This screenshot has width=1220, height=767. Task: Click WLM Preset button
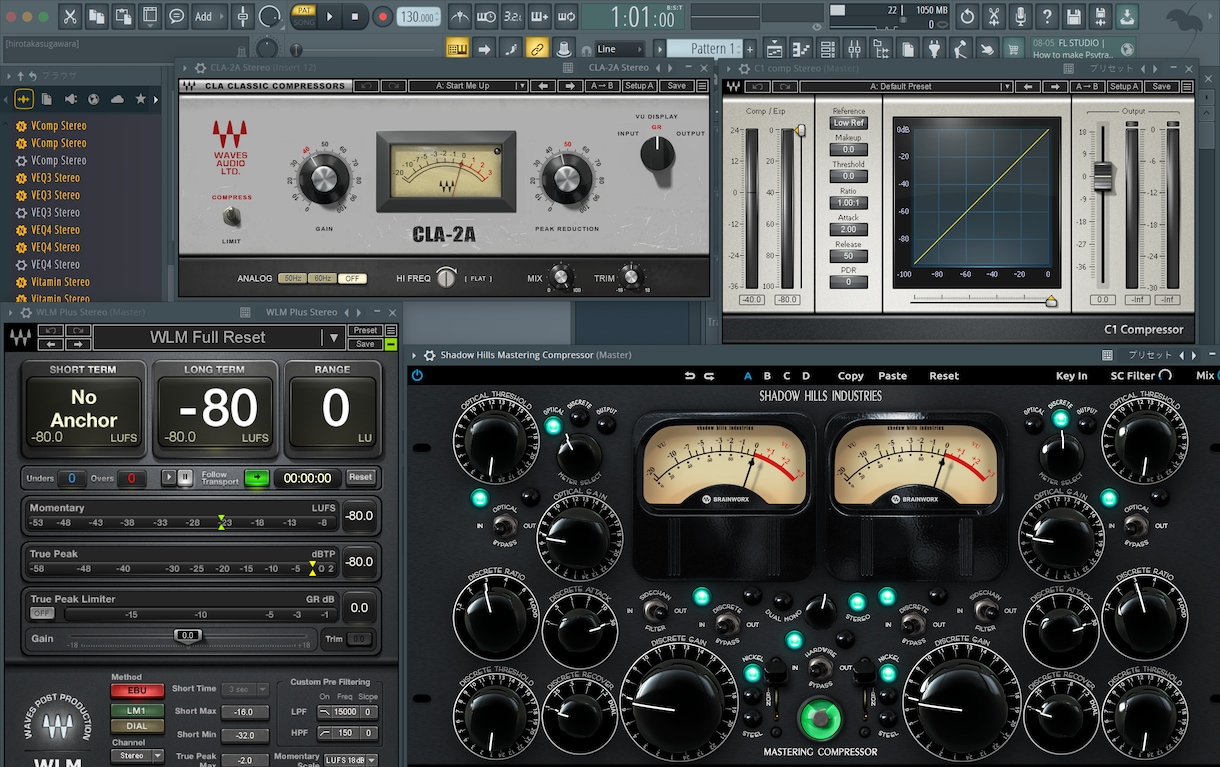365,330
